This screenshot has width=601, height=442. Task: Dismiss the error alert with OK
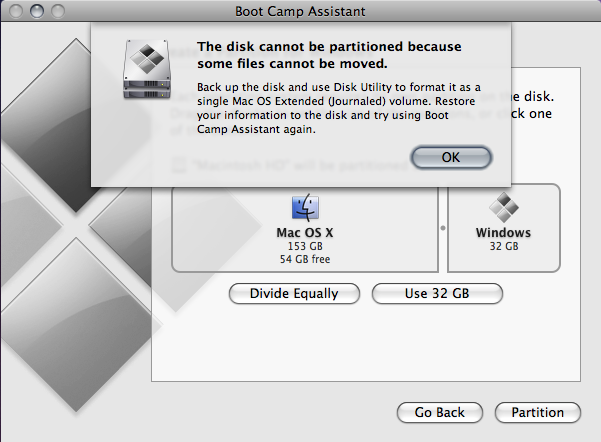[x=451, y=157]
